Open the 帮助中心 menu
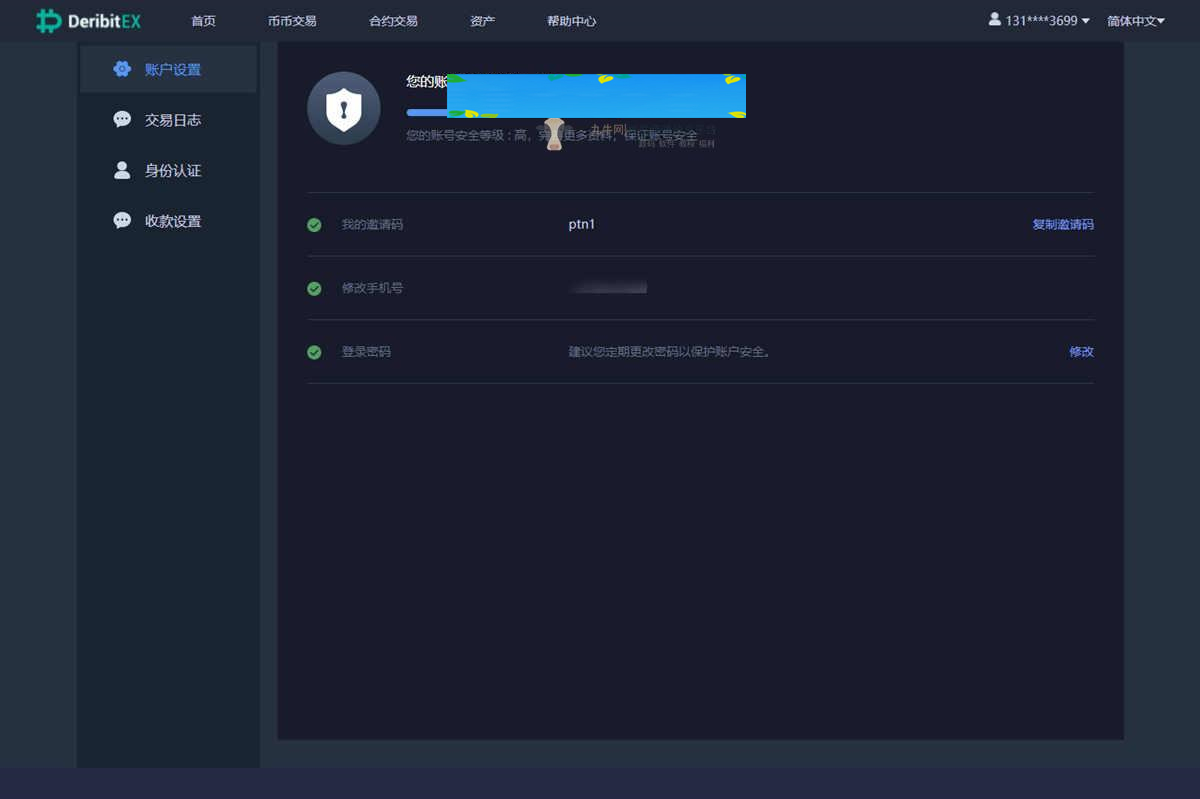 point(571,20)
